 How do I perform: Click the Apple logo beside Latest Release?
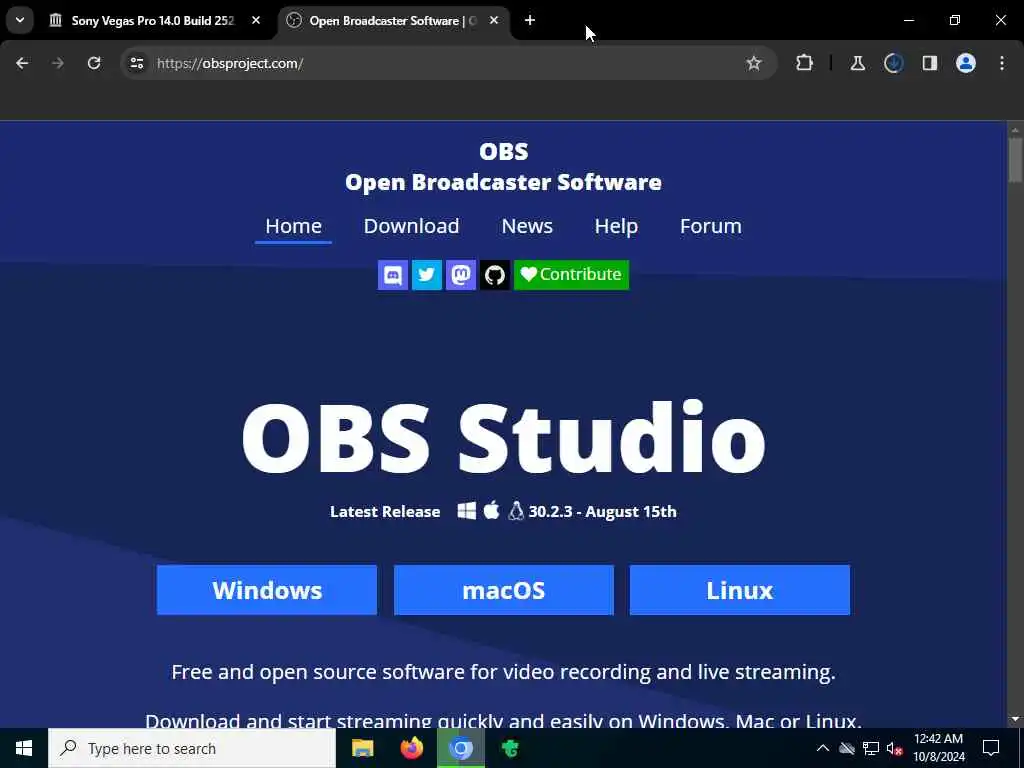click(492, 510)
